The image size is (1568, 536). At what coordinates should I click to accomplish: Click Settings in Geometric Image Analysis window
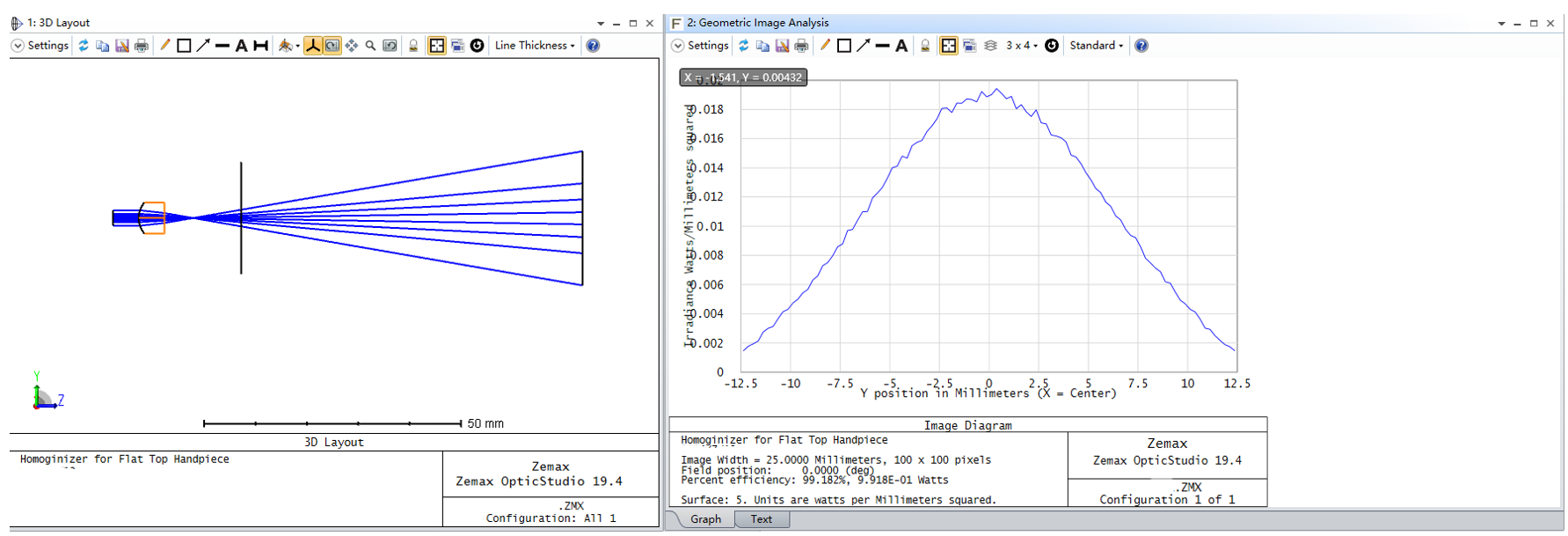pos(700,46)
